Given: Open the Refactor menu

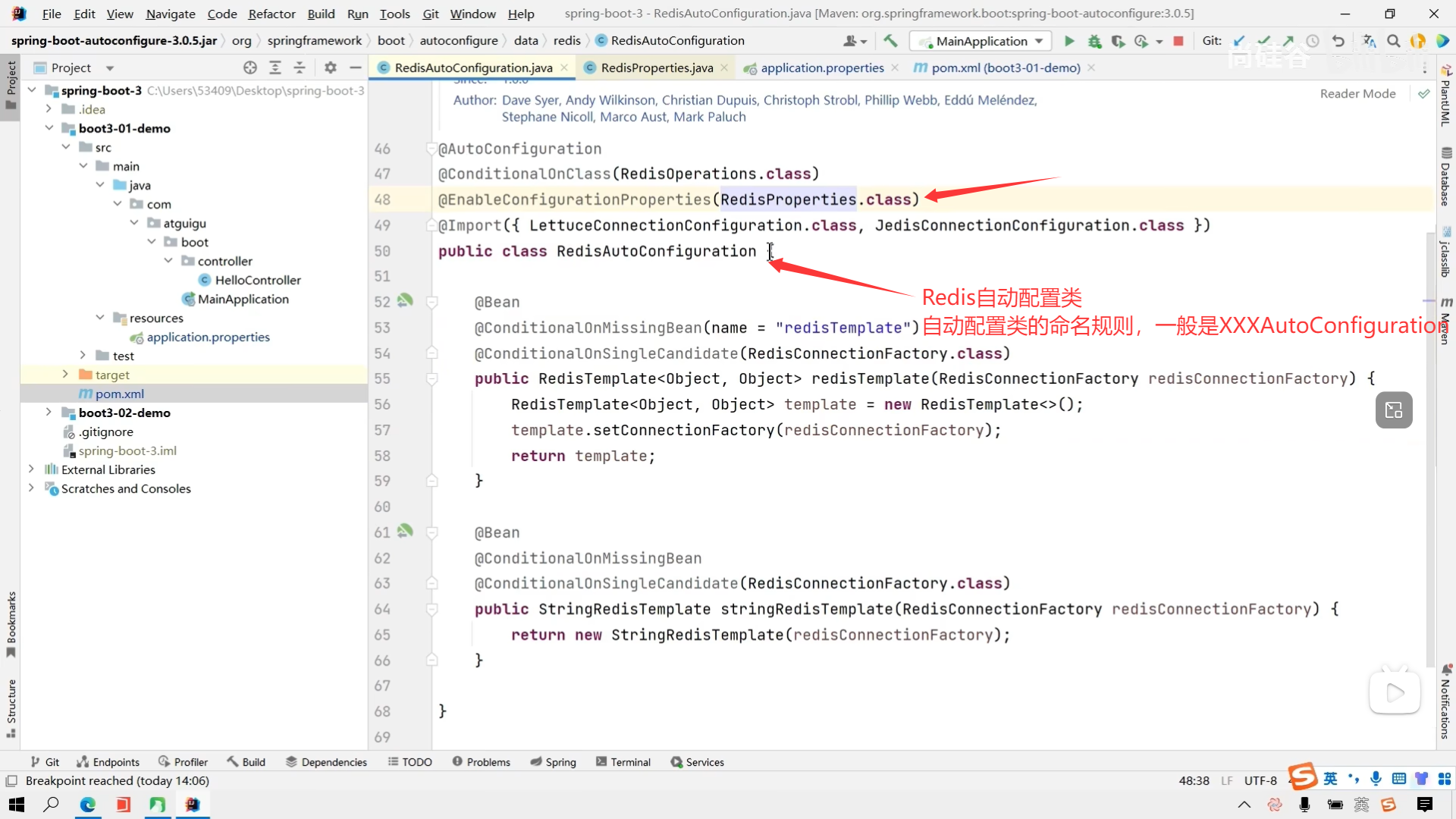Looking at the screenshot, I should 271,14.
